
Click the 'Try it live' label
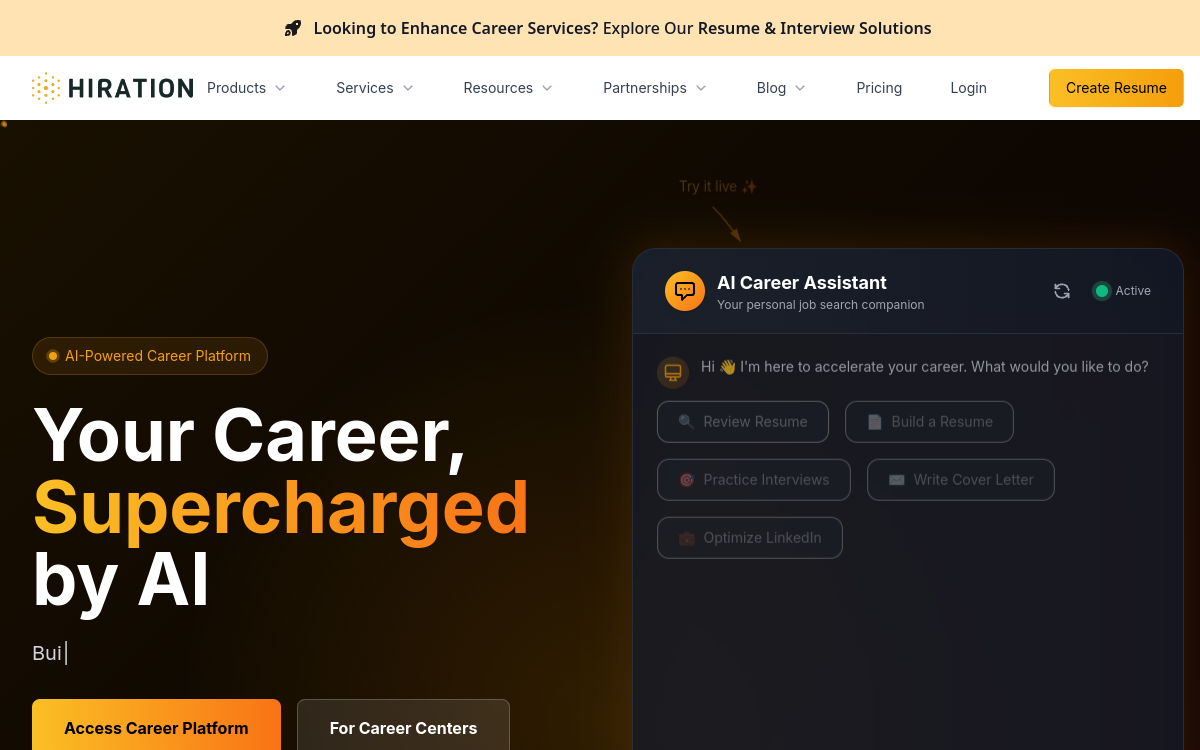(x=718, y=186)
